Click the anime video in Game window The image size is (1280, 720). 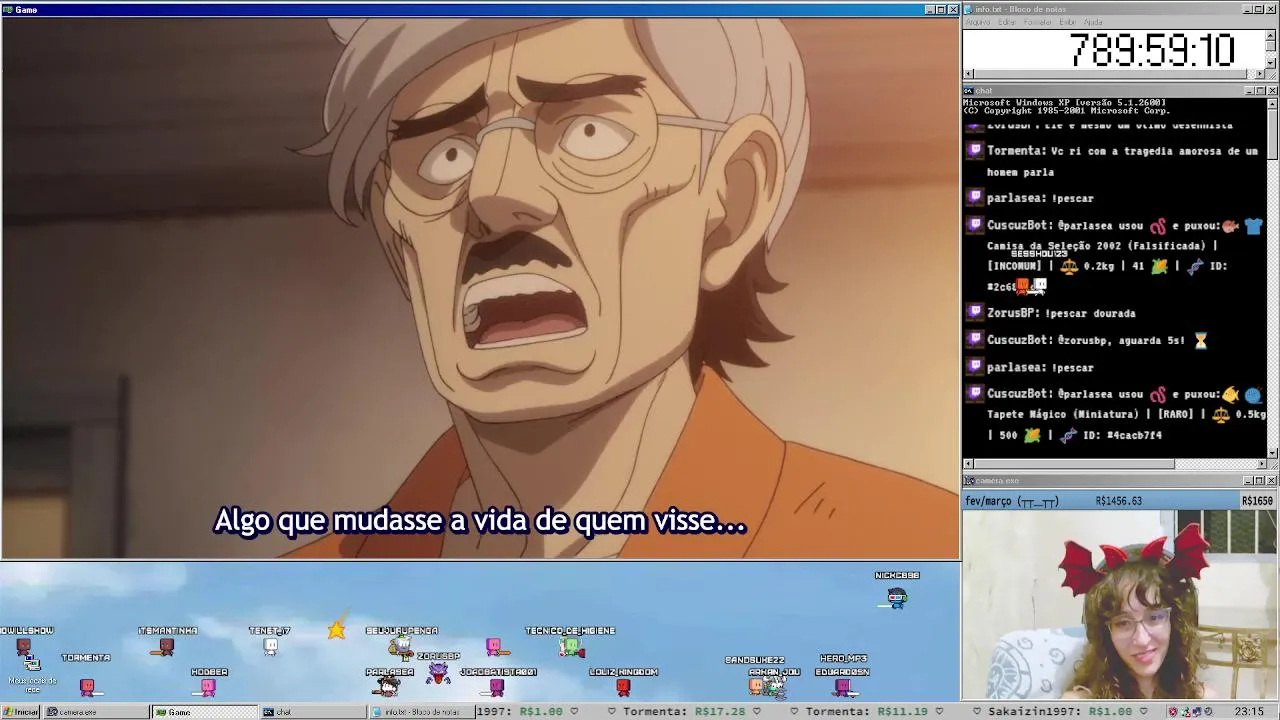pyautogui.click(x=480, y=288)
